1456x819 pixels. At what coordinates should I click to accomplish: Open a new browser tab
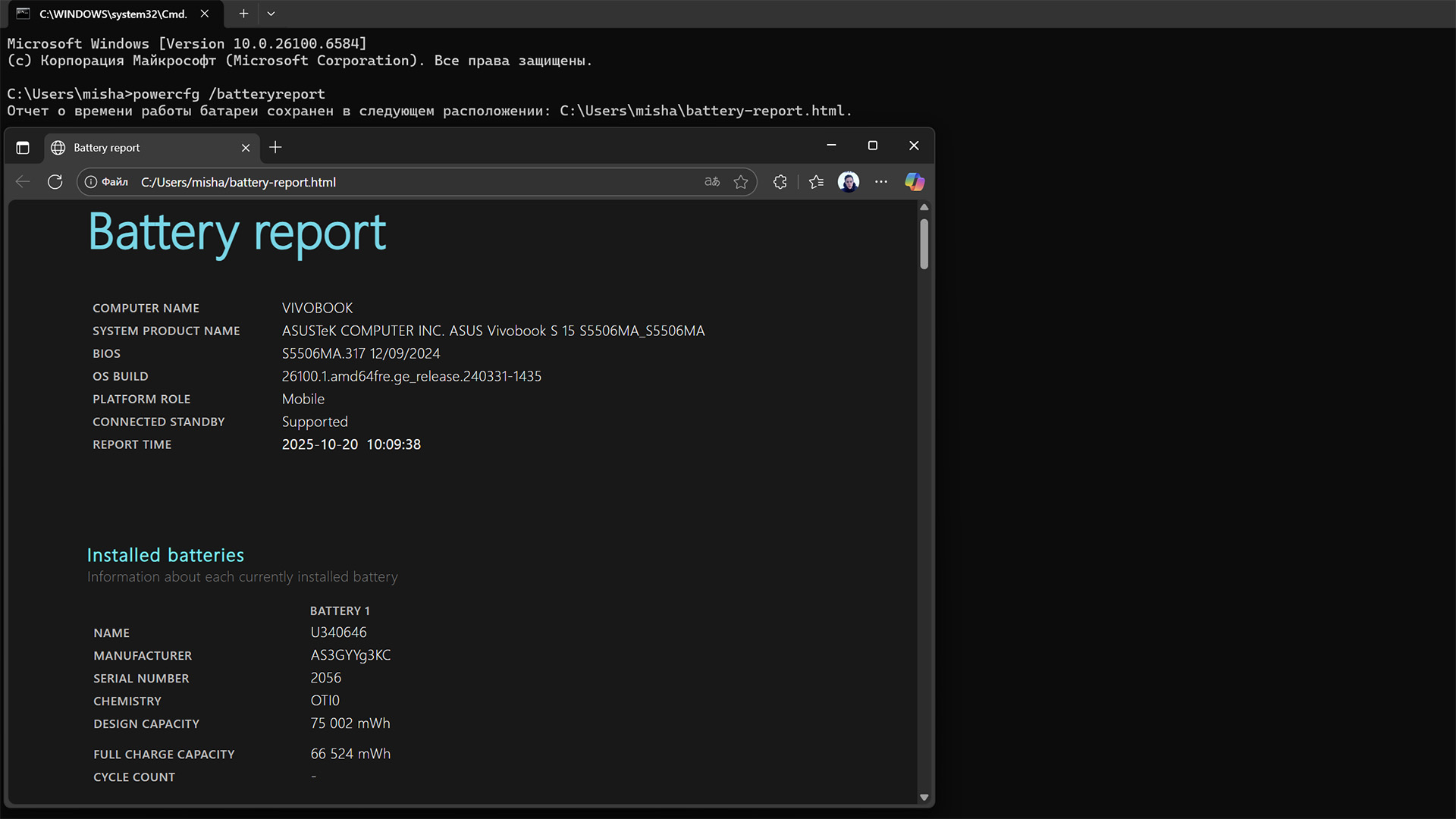[275, 148]
